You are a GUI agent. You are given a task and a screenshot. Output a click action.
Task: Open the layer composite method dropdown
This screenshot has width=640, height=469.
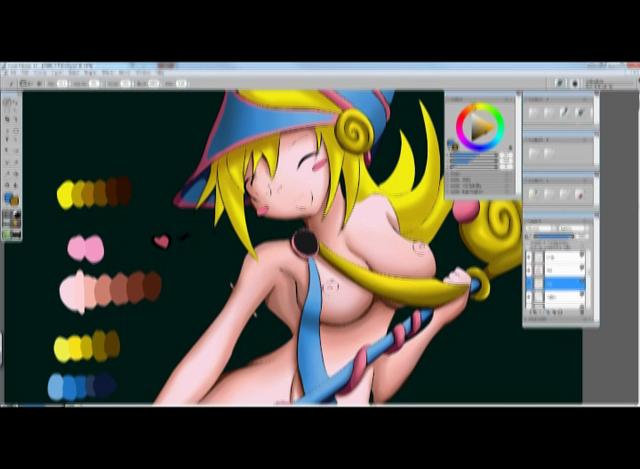tap(542, 228)
